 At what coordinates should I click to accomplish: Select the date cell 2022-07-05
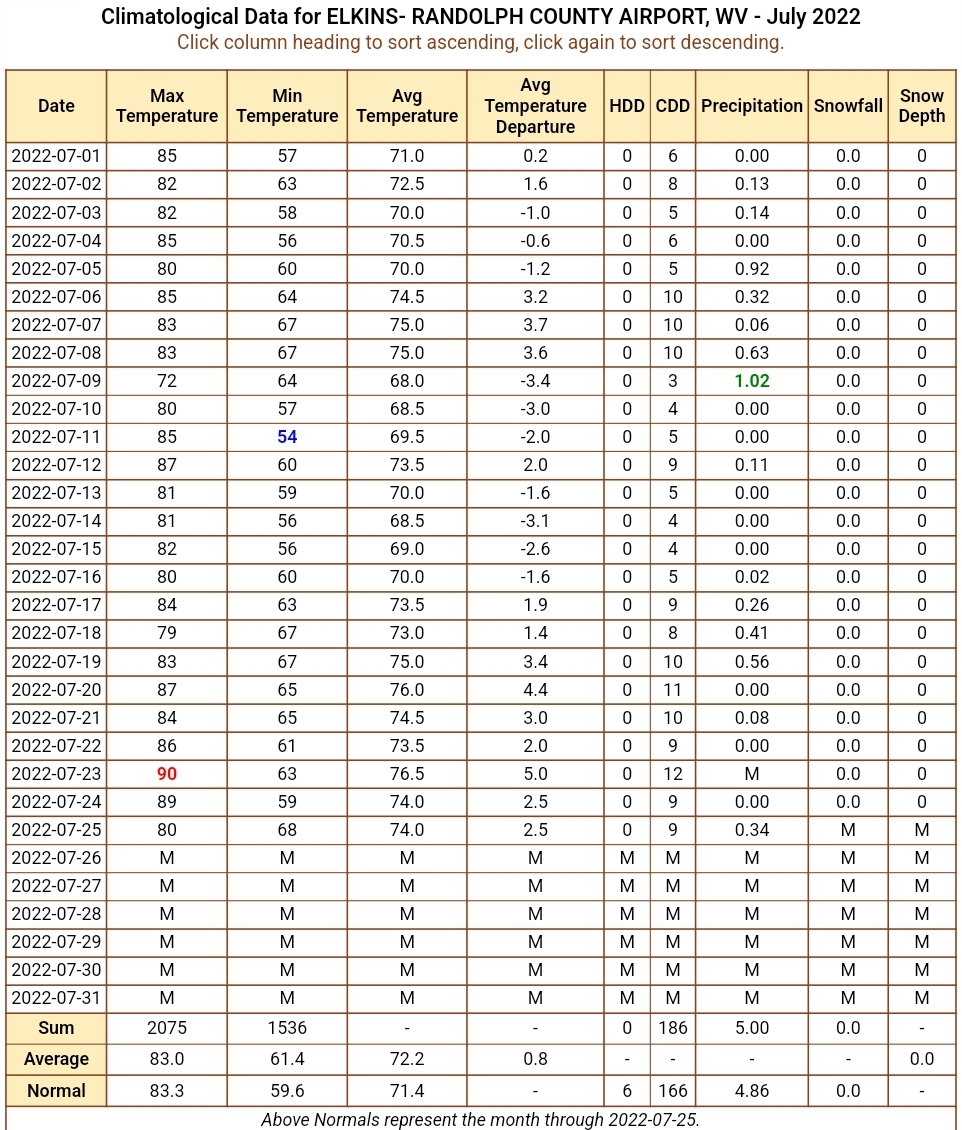pyautogui.click(x=56, y=269)
